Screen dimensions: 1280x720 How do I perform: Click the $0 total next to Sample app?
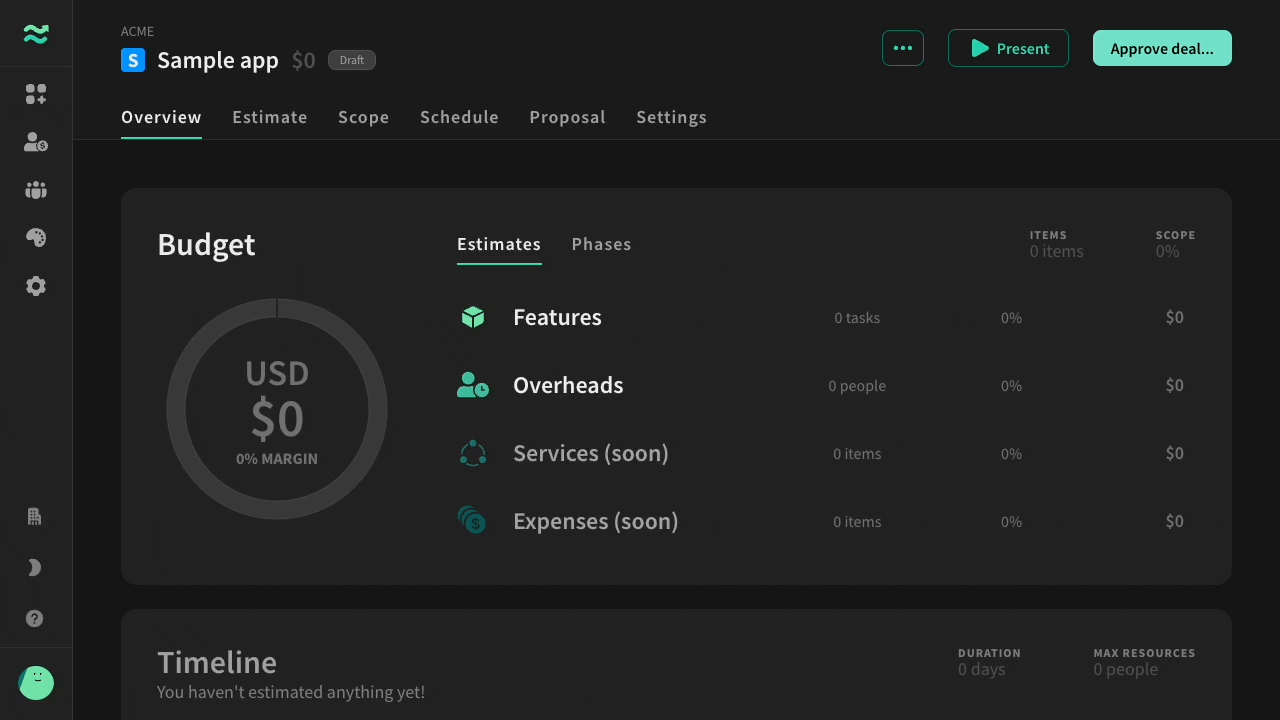click(x=303, y=61)
